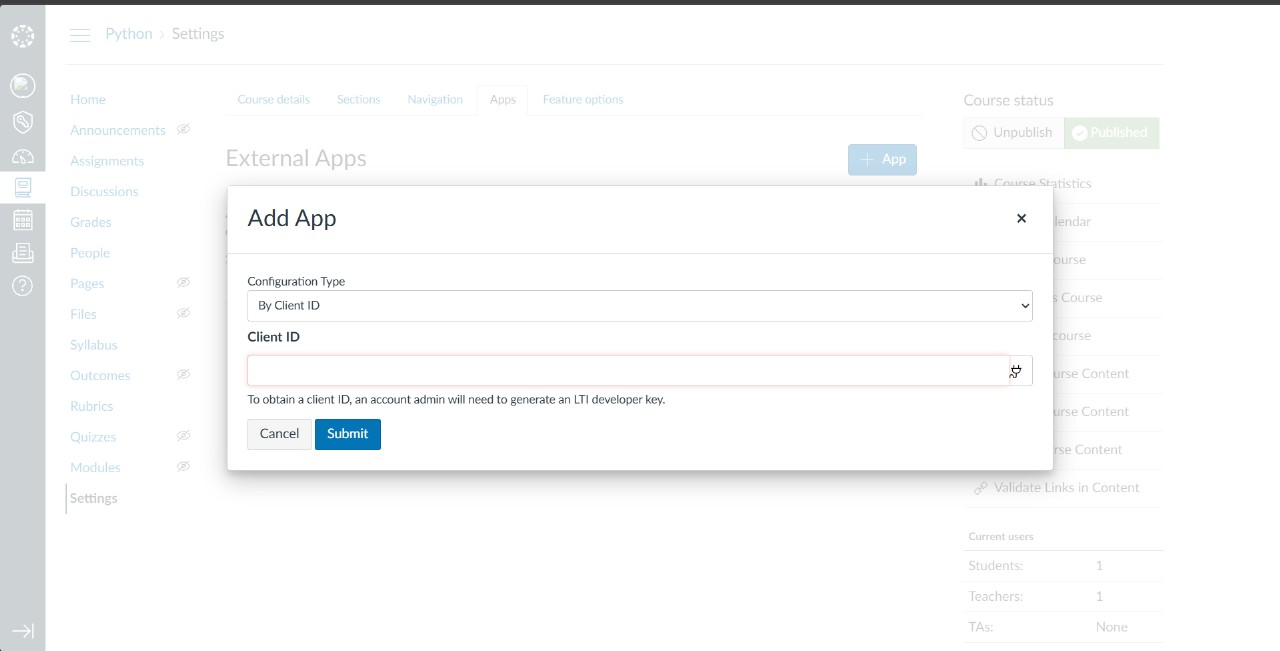Click the 'Current users' heading

click(1001, 537)
